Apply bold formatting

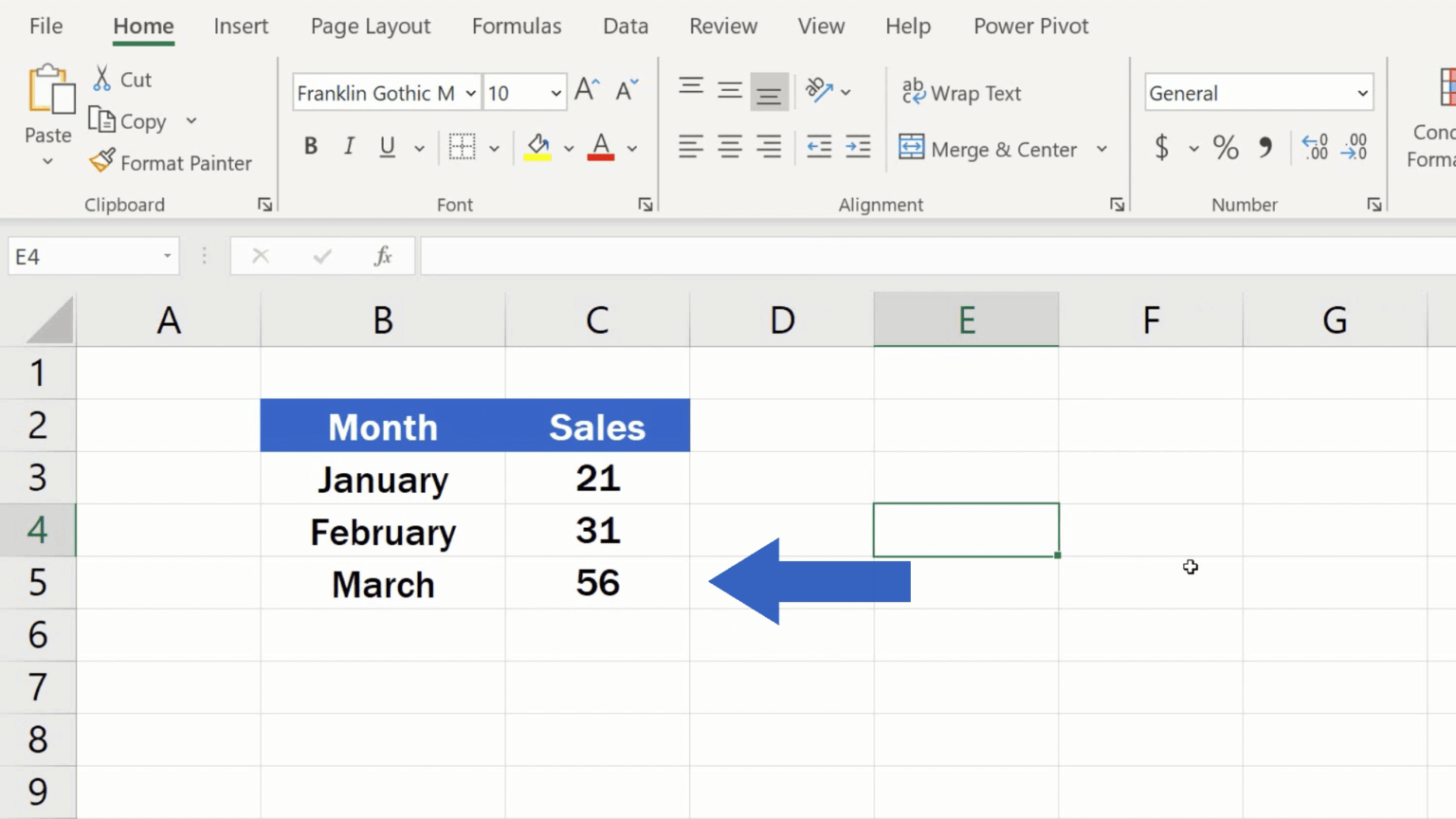tap(310, 146)
